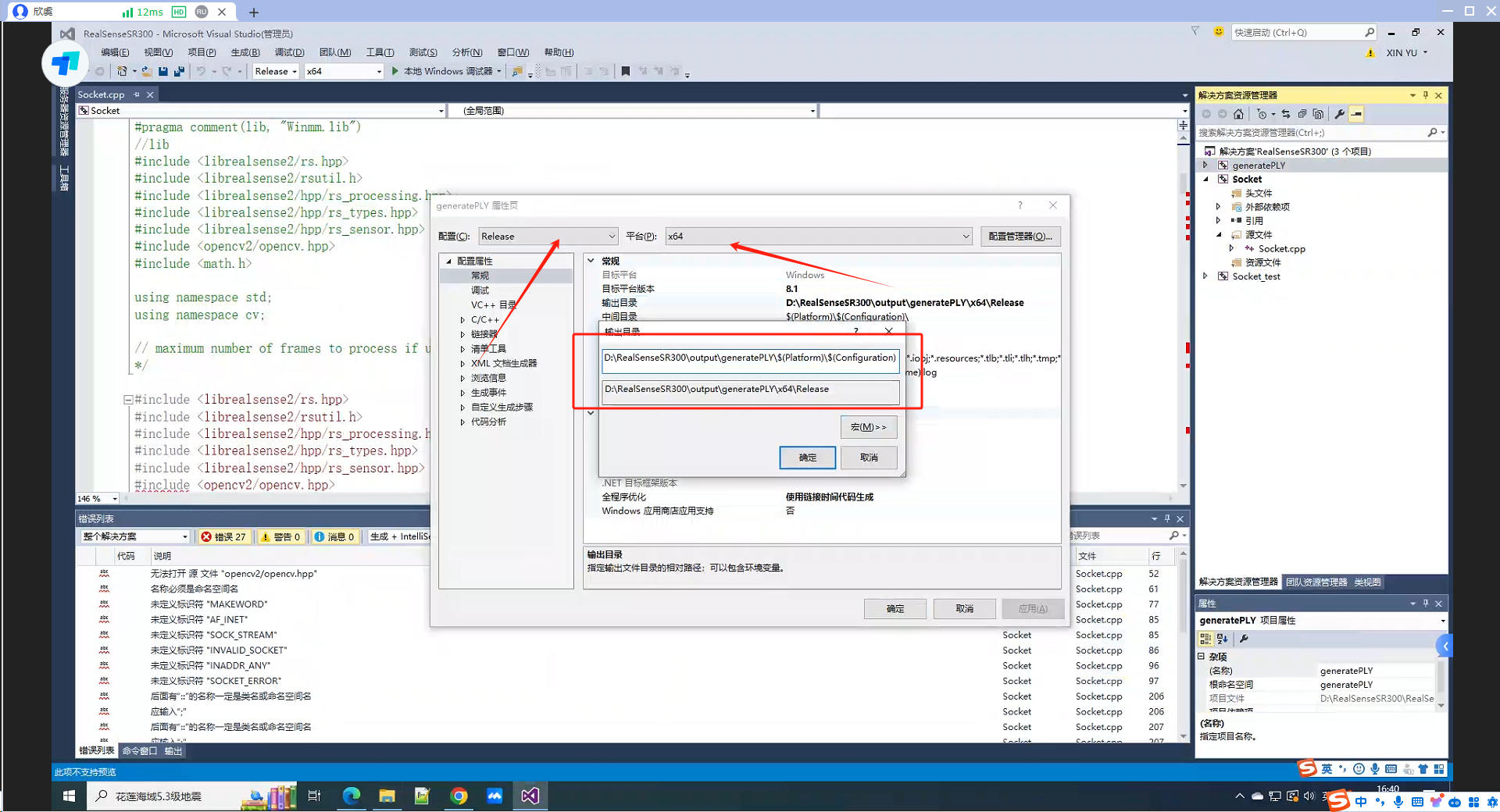Open the 项目(P) menu
This screenshot has height=812, width=1500.
(x=202, y=52)
